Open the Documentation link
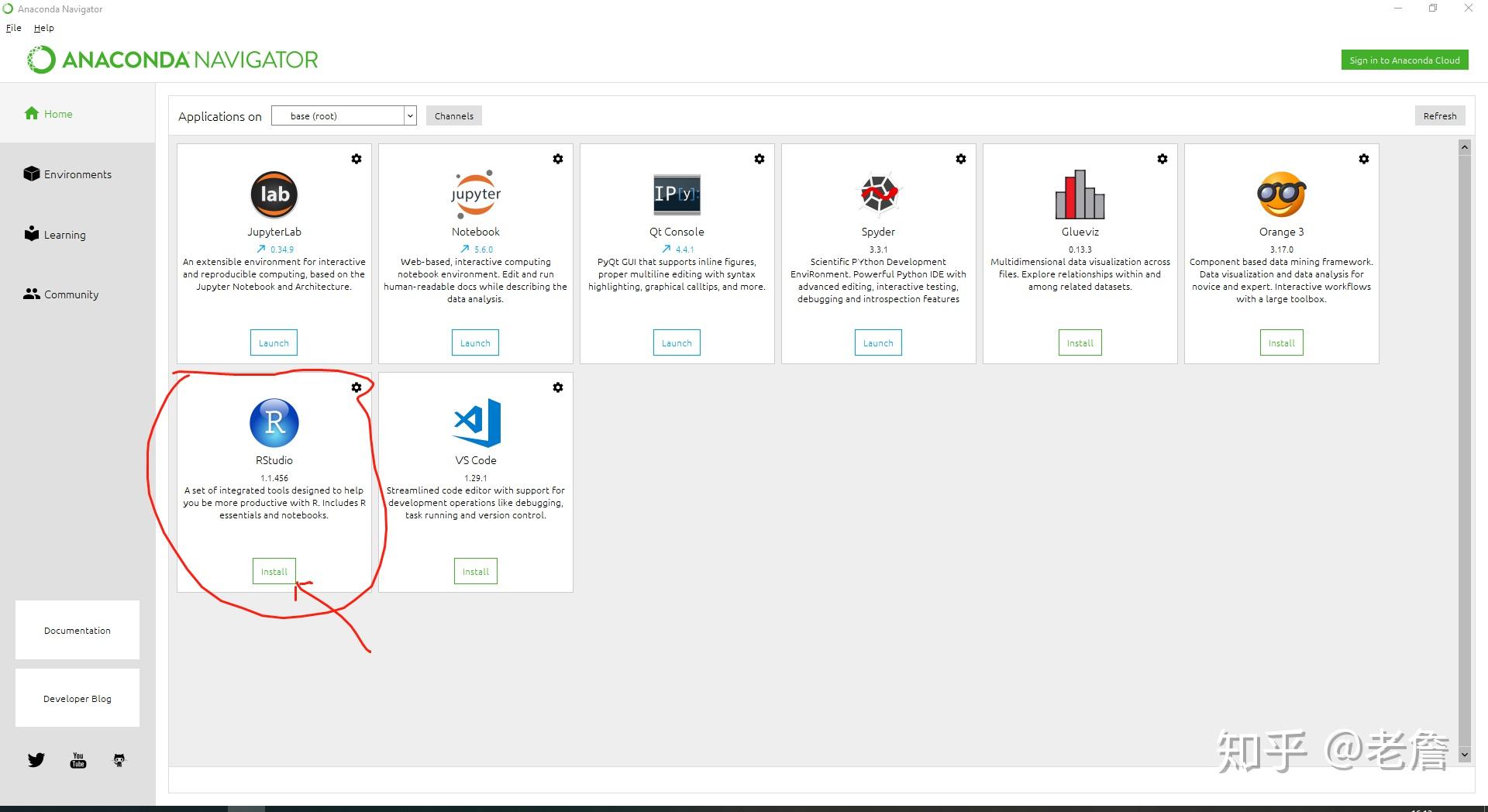This screenshot has width=1488, height=812. (77, 630)
